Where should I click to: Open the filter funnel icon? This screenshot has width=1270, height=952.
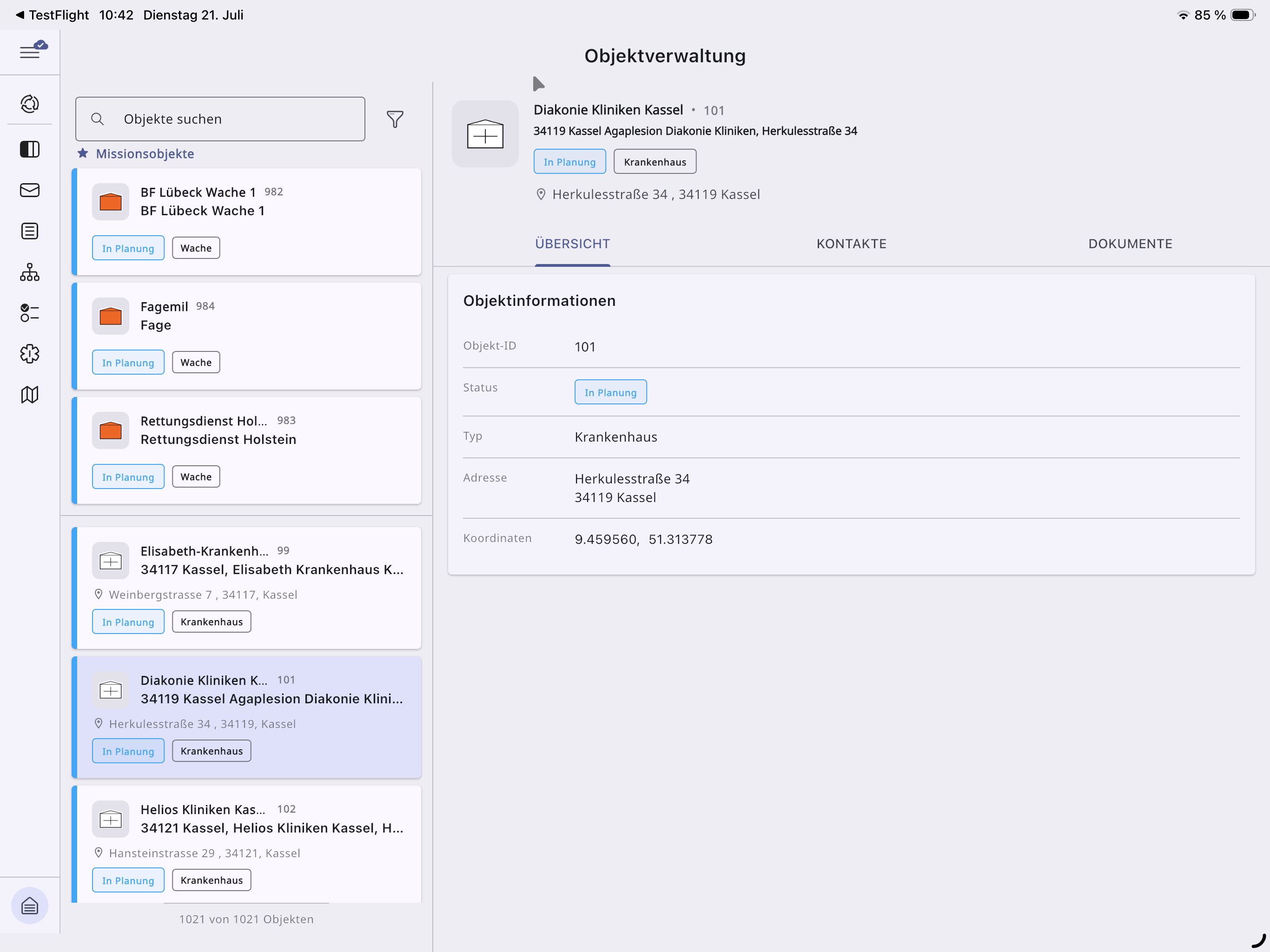[x=395, y=119]
